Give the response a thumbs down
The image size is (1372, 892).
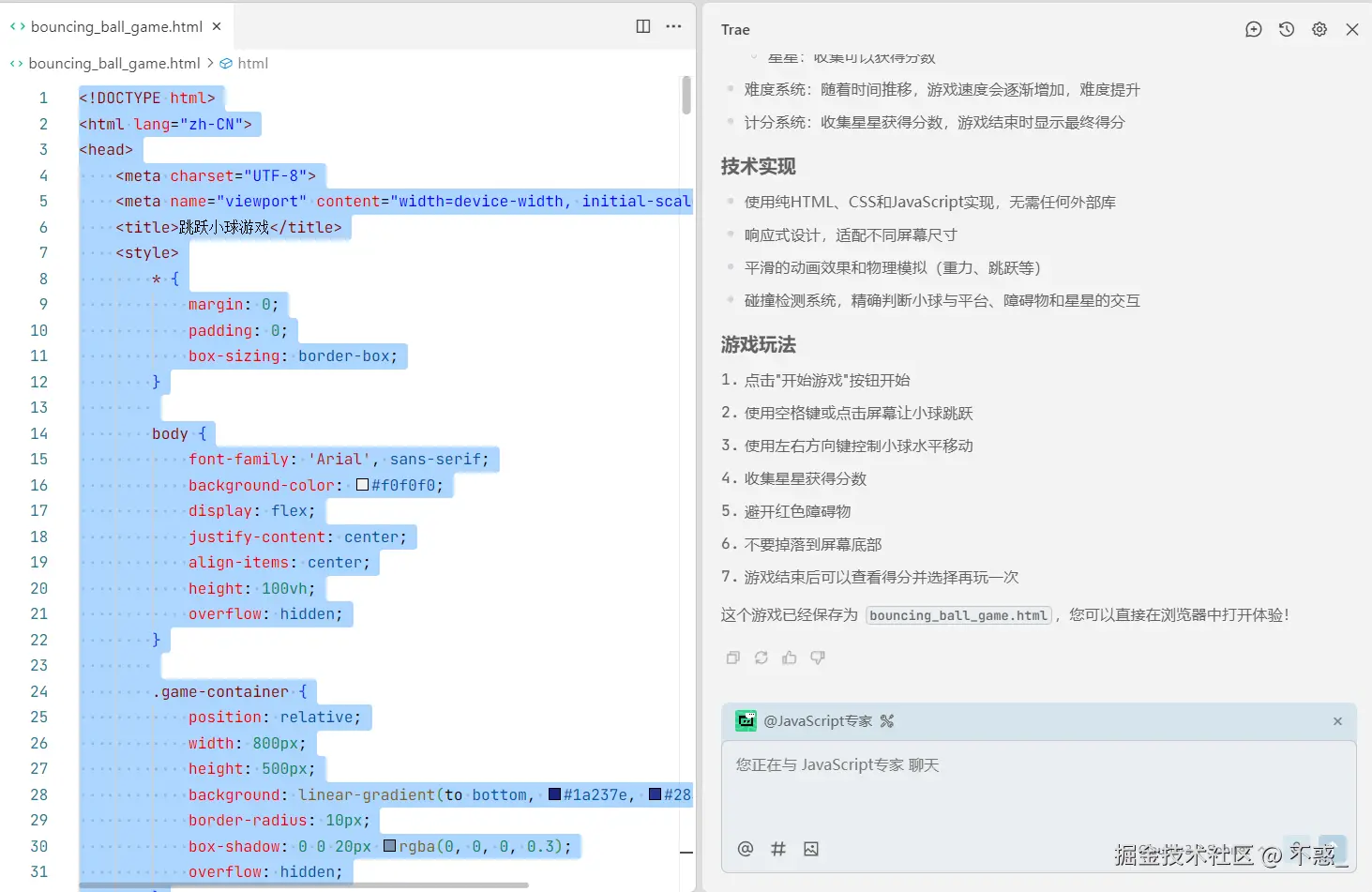point(818,658)
